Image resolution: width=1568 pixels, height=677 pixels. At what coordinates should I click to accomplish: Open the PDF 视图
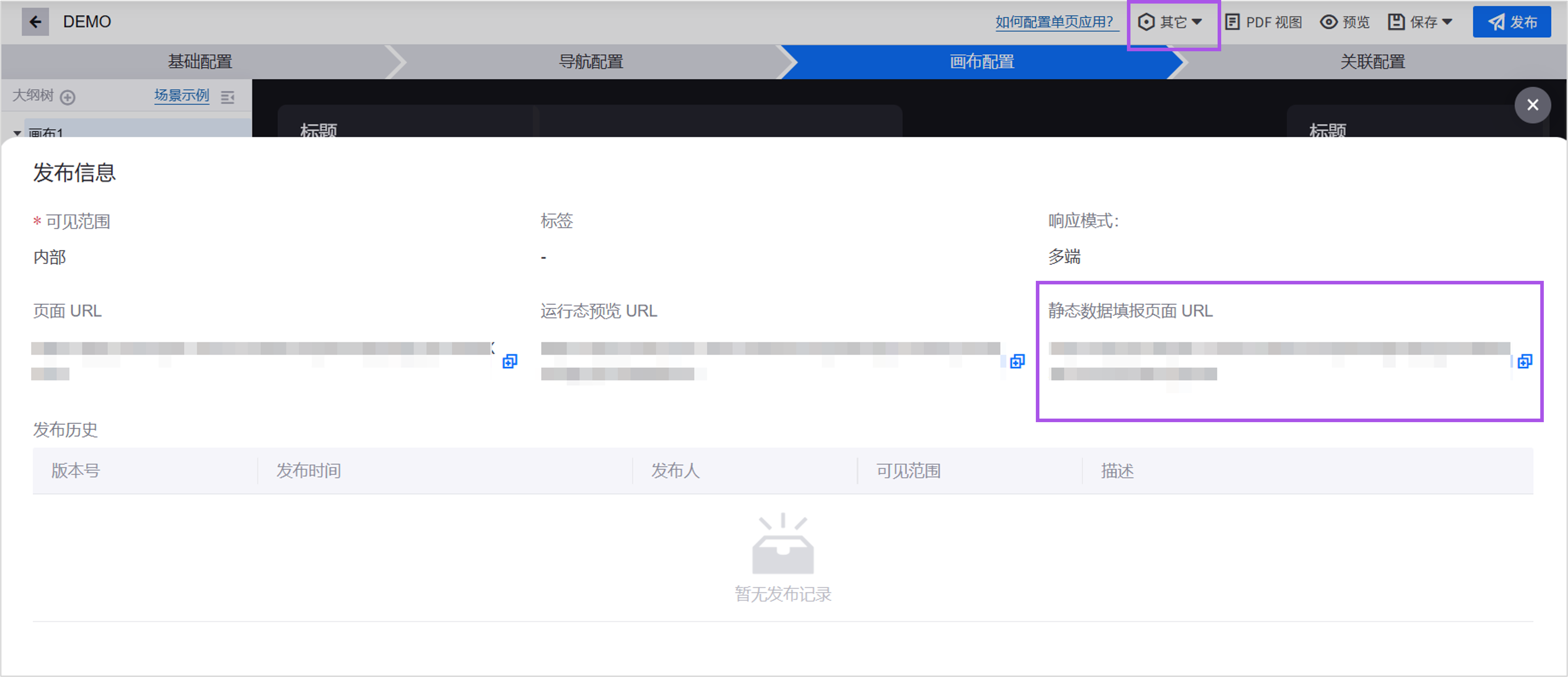(1263, 22)
